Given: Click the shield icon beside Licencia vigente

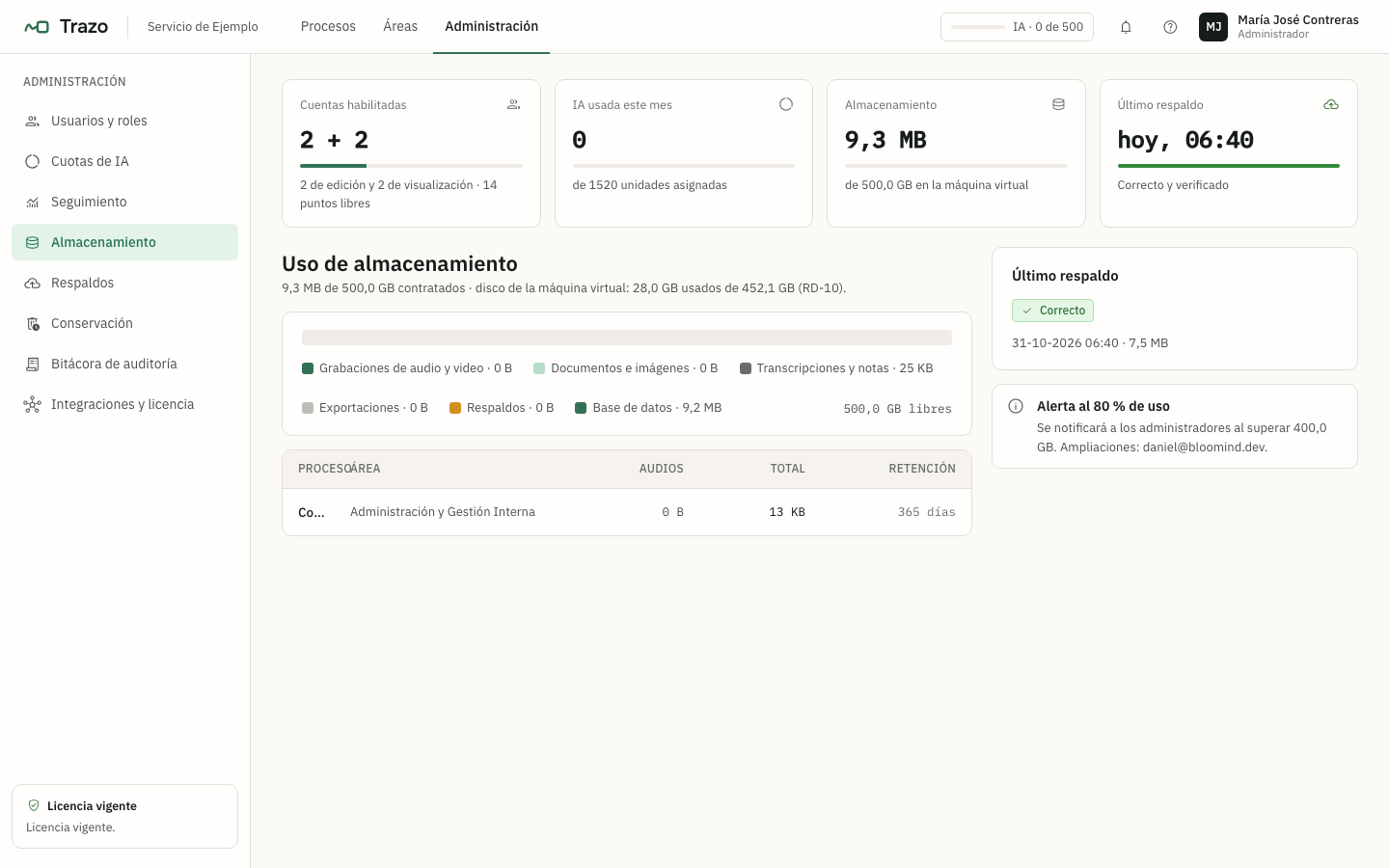Looking at the screenshot, I should (34, 805).
